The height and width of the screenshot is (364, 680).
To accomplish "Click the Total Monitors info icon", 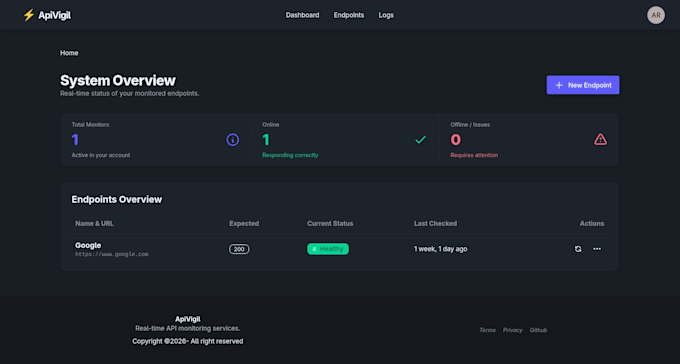I will 233,140.
